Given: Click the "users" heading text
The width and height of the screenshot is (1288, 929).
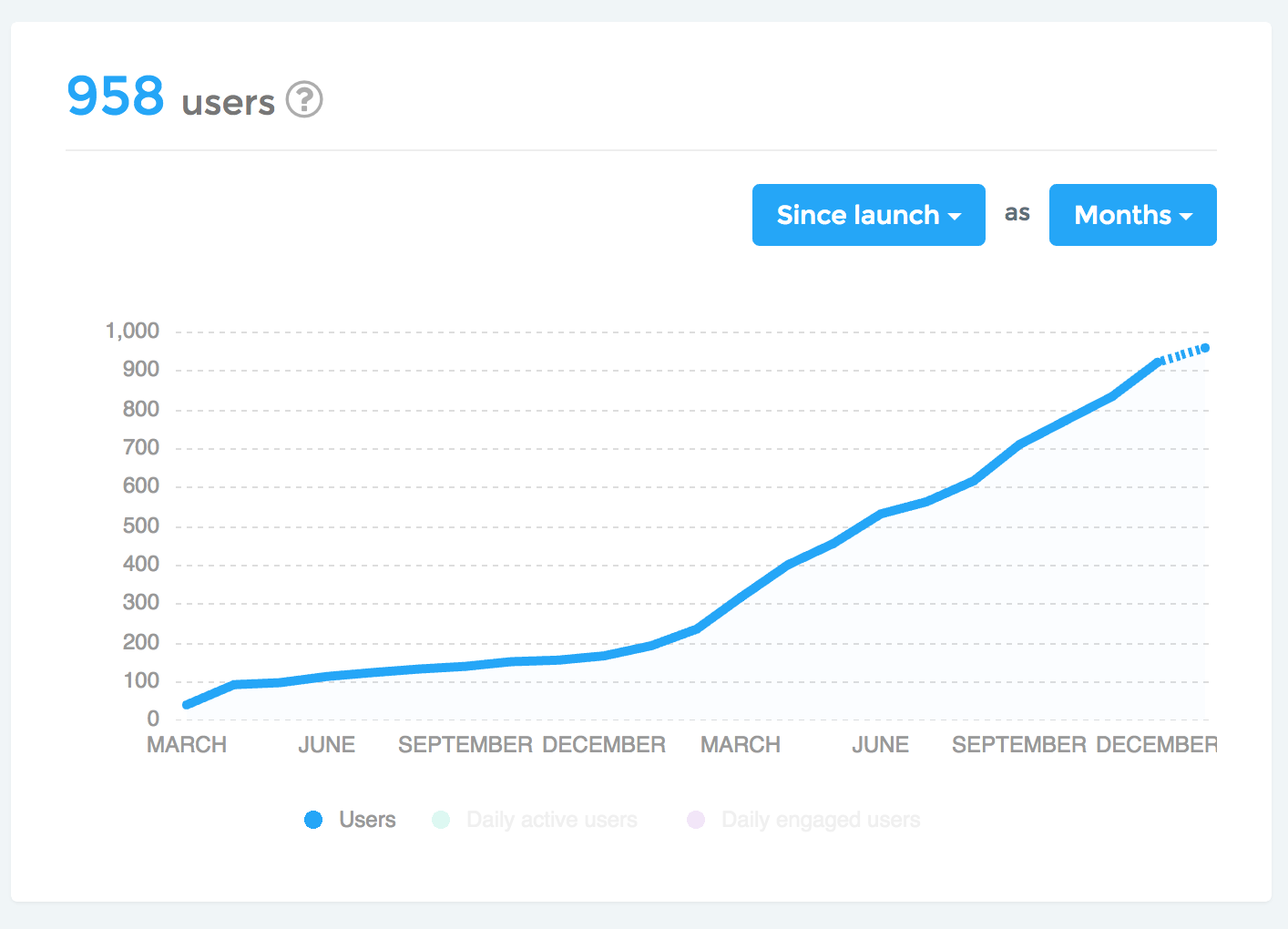Looking at the screenshot, I should [x=228, y=103].
